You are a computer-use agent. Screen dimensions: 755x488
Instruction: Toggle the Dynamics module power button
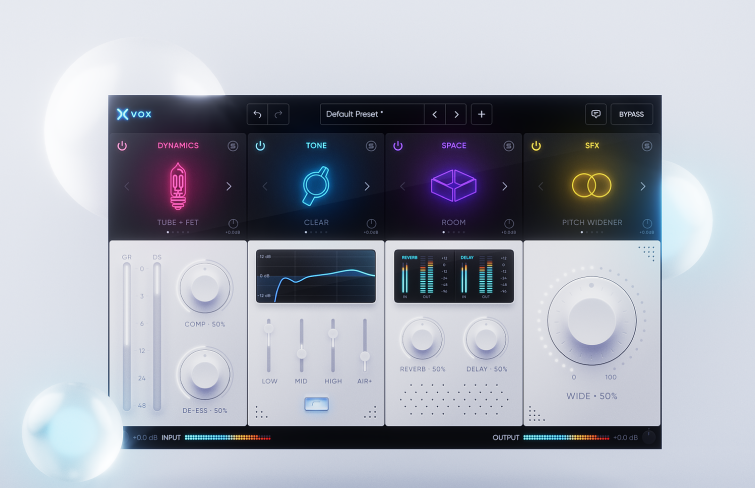[x=123, y=146]
